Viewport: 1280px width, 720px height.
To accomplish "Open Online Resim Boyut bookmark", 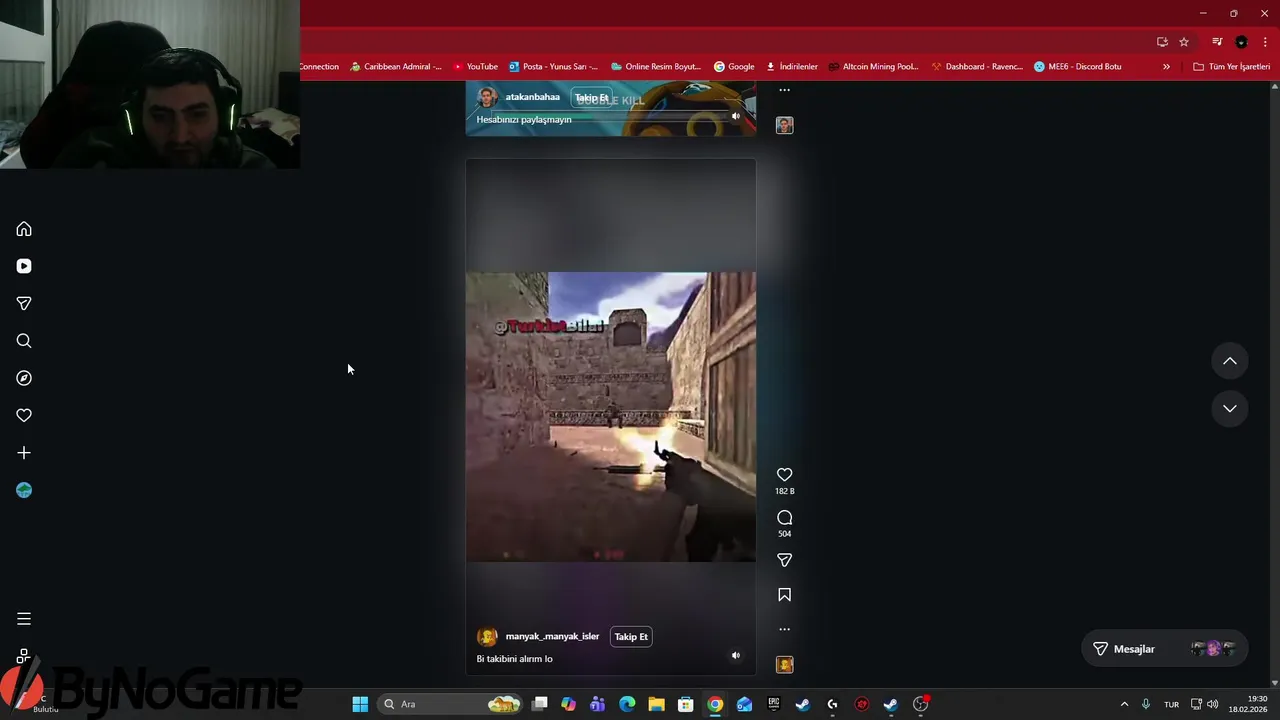I will 655,67.
